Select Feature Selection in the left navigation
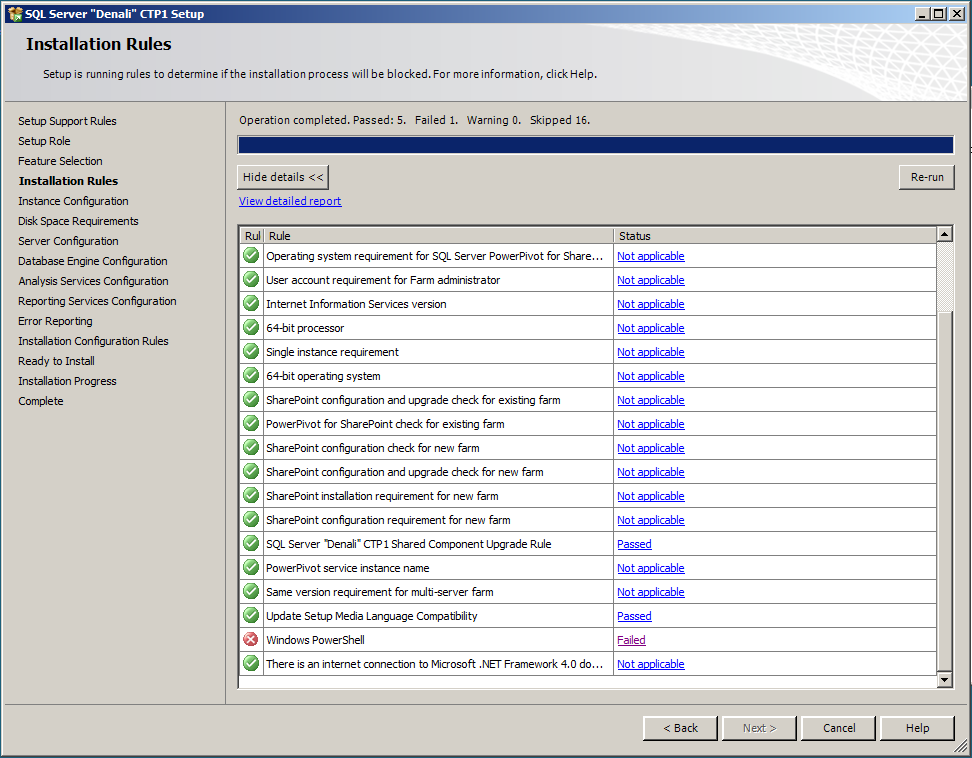 (60, 160)
